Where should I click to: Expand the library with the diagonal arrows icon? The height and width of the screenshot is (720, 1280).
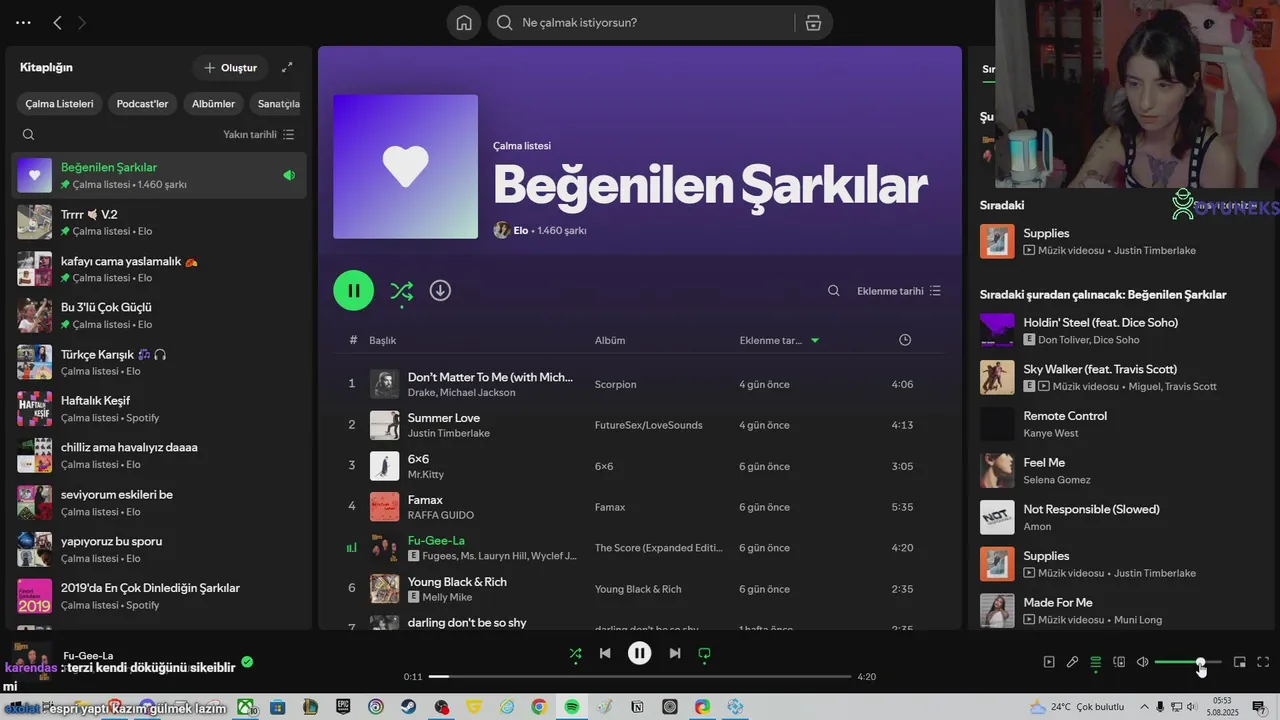(x=287, y=67)
